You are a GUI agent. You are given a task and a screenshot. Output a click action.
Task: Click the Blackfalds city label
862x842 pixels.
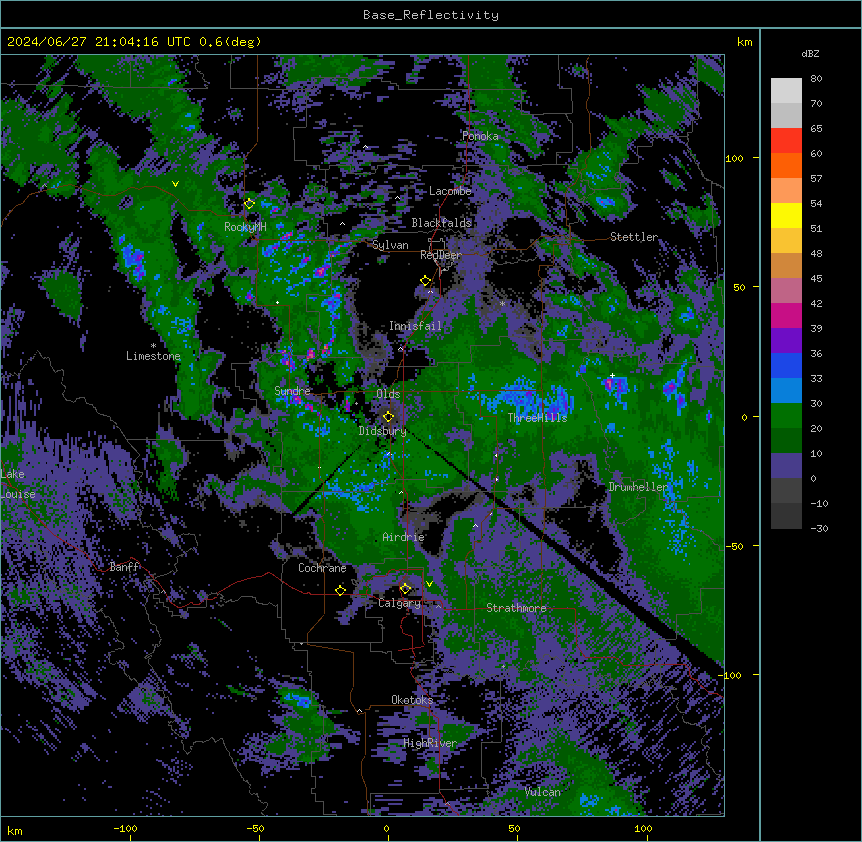tap(441, 223)
